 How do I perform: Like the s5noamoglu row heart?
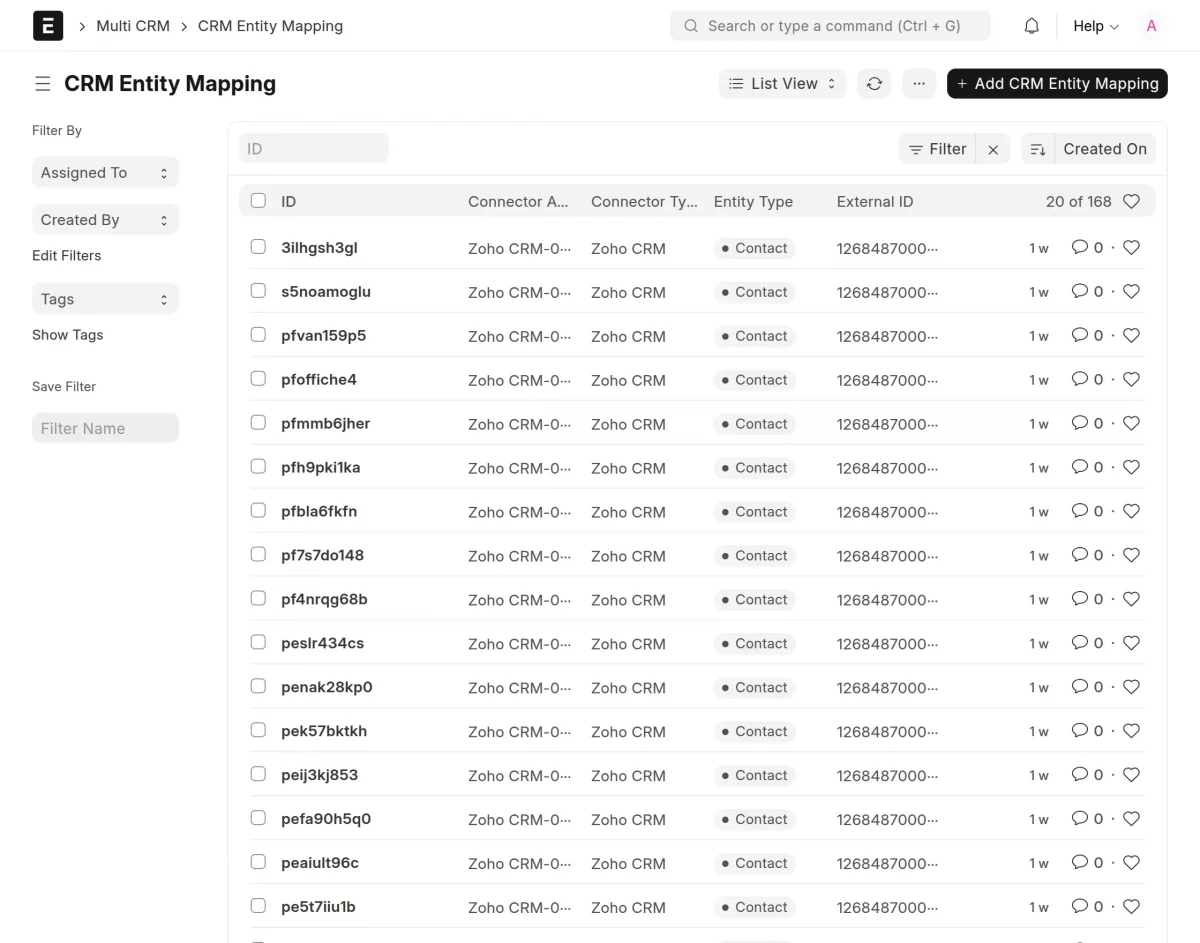[x=1131, y=292]
